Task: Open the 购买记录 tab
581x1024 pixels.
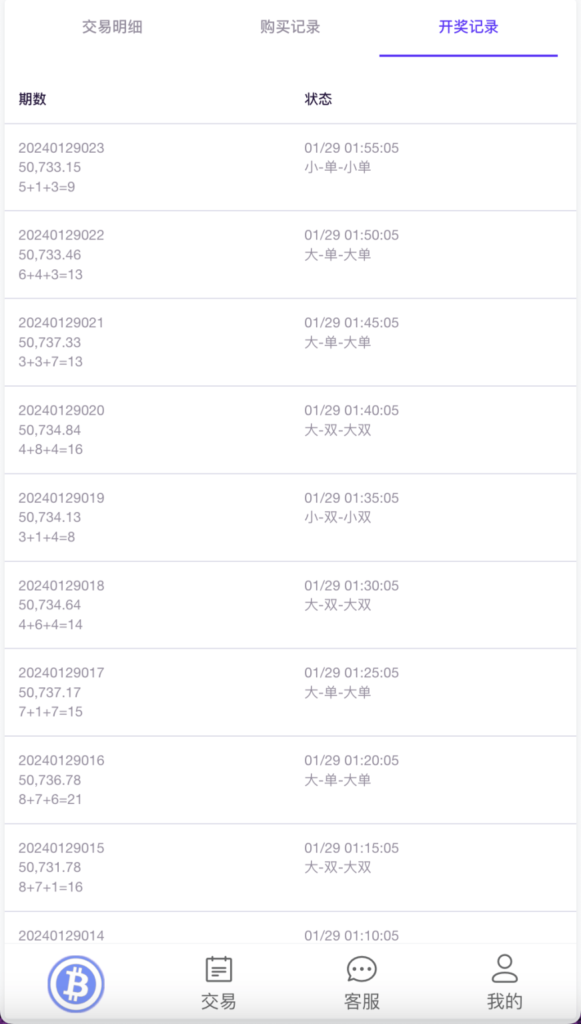Action: (x=289, y=28)
